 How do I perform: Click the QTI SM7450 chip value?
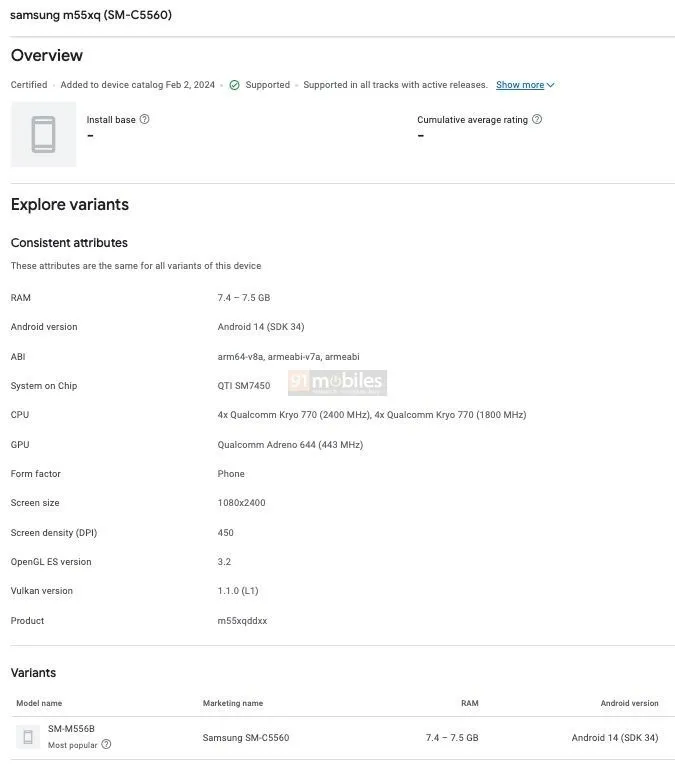click(244, 386)
